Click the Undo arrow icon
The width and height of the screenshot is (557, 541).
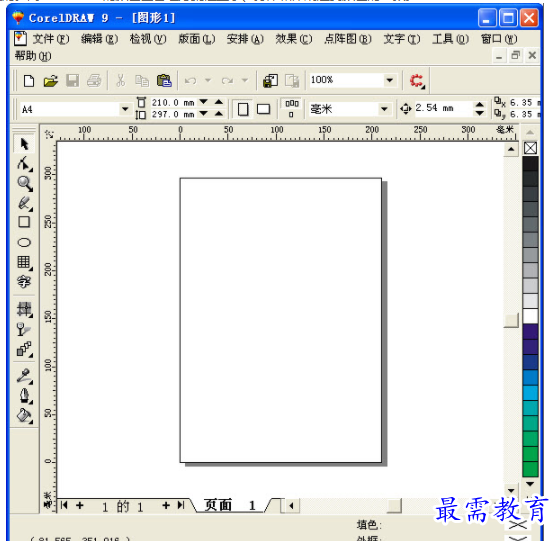[190, 81]
